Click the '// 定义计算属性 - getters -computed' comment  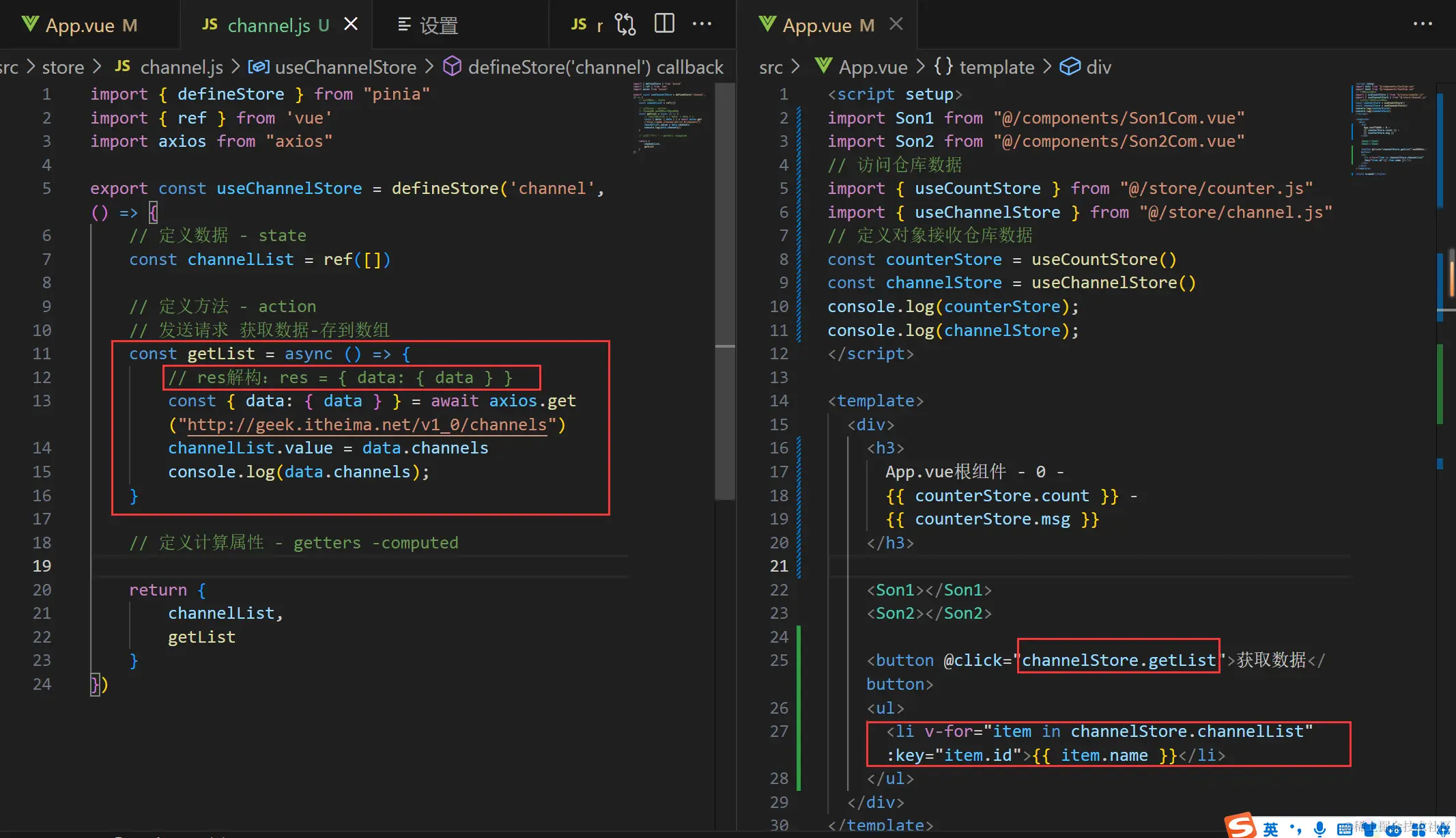pos(294,543)
